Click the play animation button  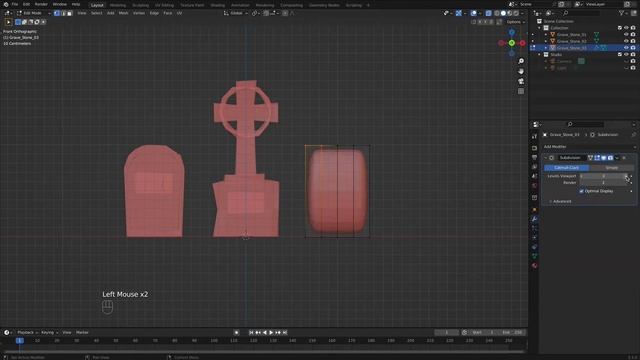point(271,332)
